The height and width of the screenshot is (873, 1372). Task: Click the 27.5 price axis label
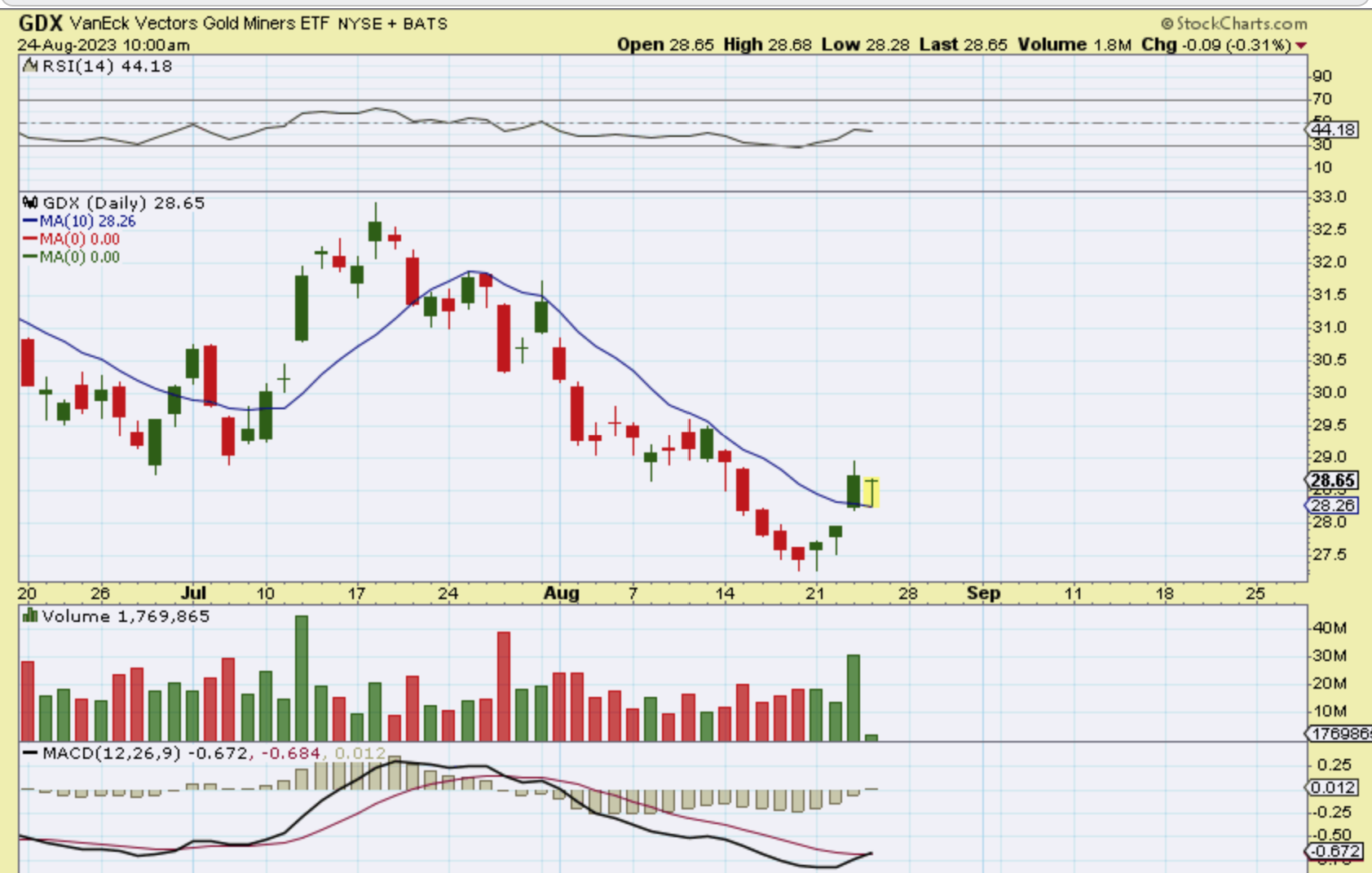1329,555
